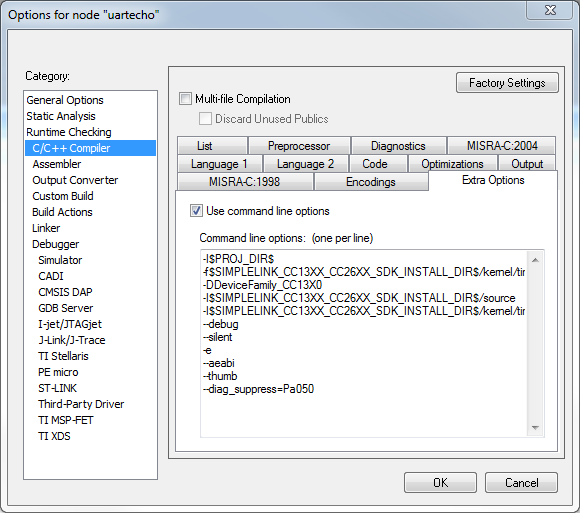
Task: Click Factory Settings button
Action: pyautogui.click(x=507, y=82)
